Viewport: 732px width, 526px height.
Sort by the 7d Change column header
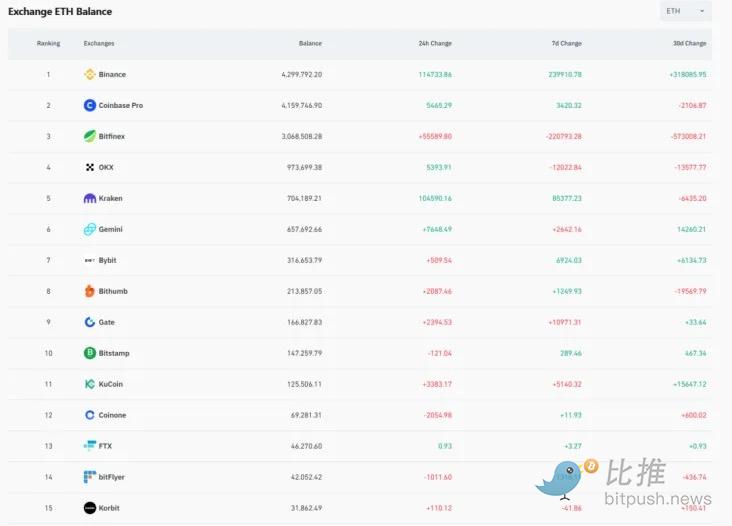[567, 43]
